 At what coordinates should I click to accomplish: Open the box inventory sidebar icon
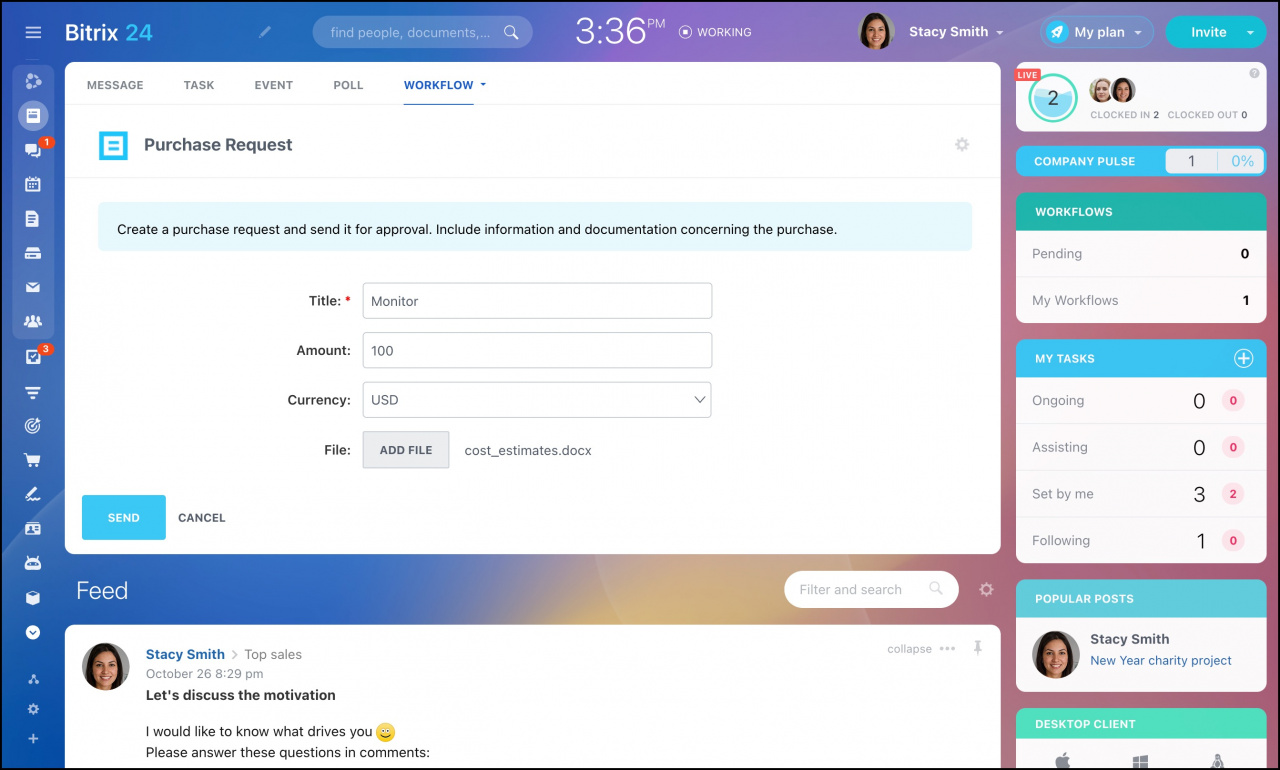click(x=33, y=597)
